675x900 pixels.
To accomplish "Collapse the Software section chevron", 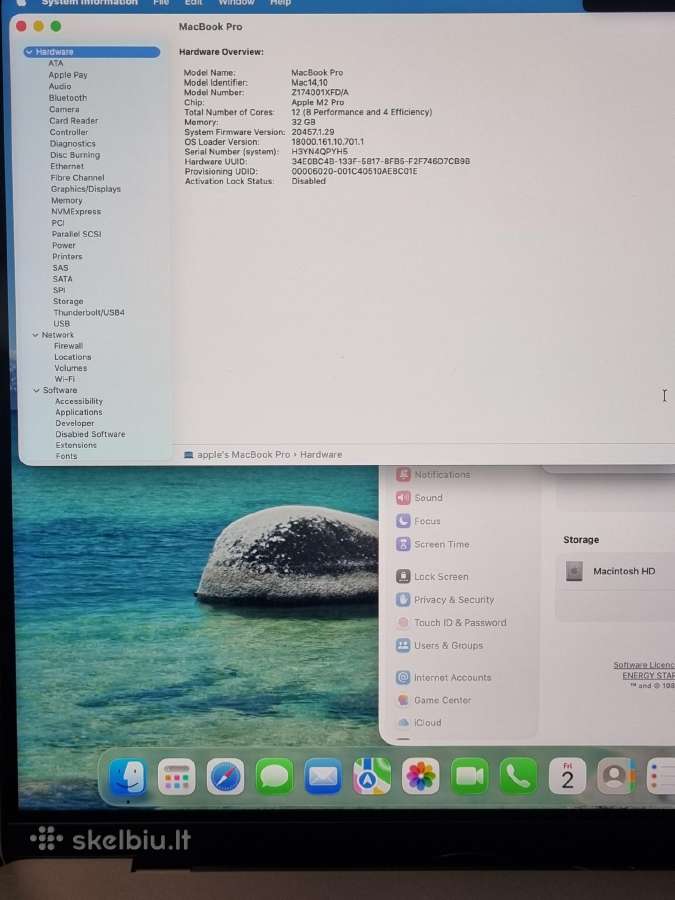I will click(36, 390).
